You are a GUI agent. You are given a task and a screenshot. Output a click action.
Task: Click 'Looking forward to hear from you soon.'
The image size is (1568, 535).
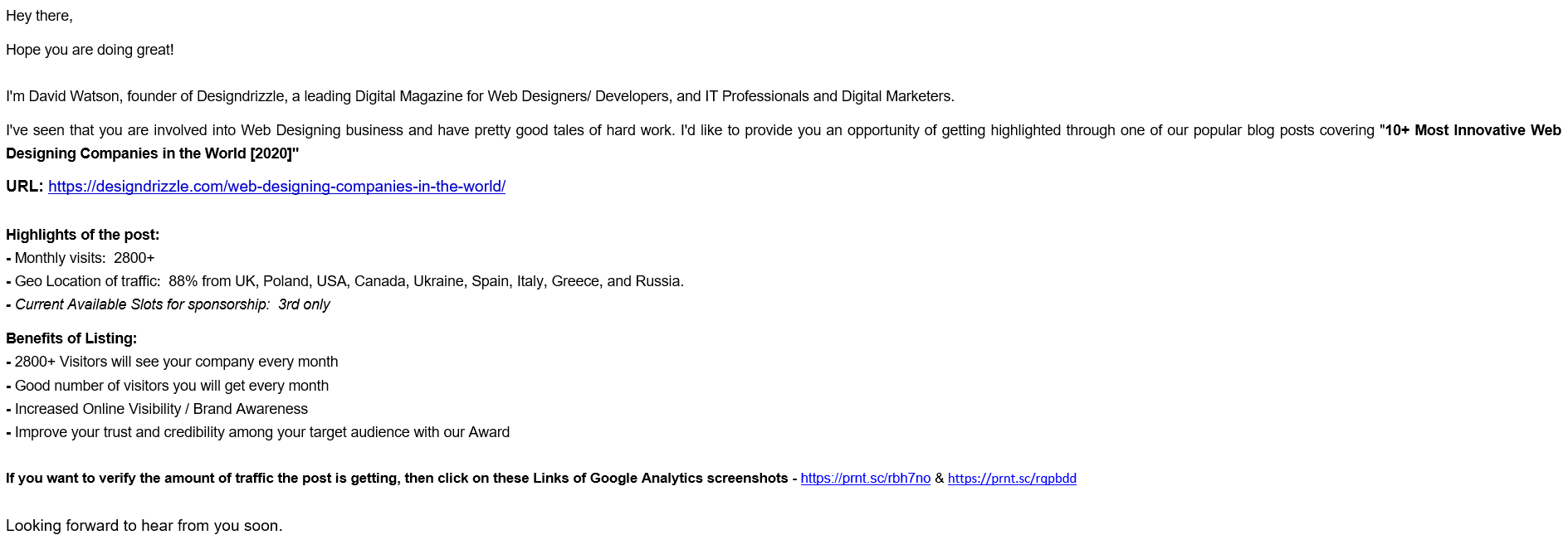pos(144,526)
